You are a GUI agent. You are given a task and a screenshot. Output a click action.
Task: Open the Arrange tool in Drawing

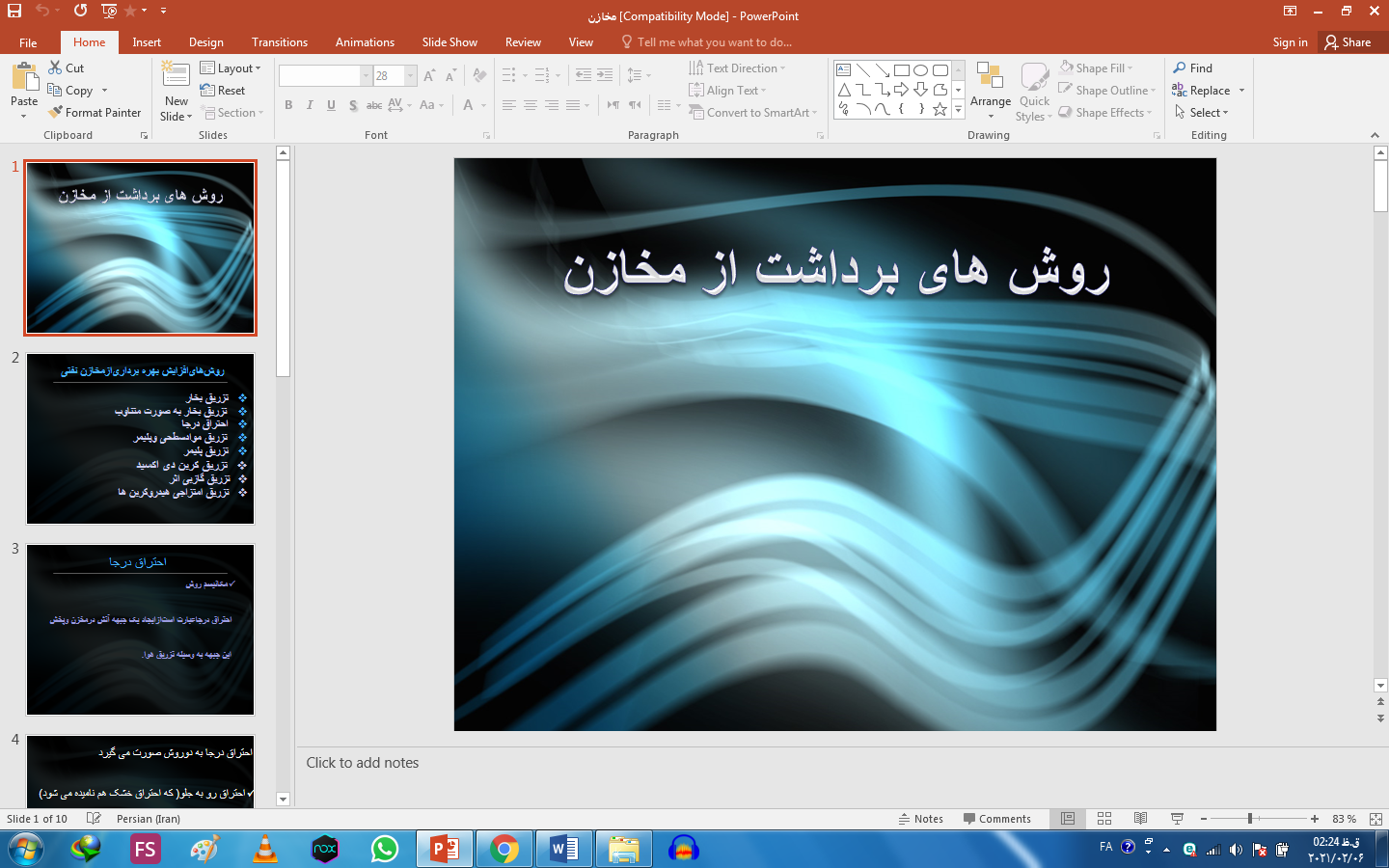(x=990, y=89)
